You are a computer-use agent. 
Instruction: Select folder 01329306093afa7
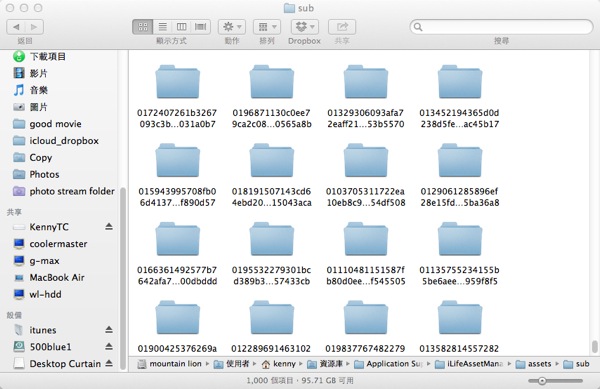pyautogui.click(x=366, y=82)
